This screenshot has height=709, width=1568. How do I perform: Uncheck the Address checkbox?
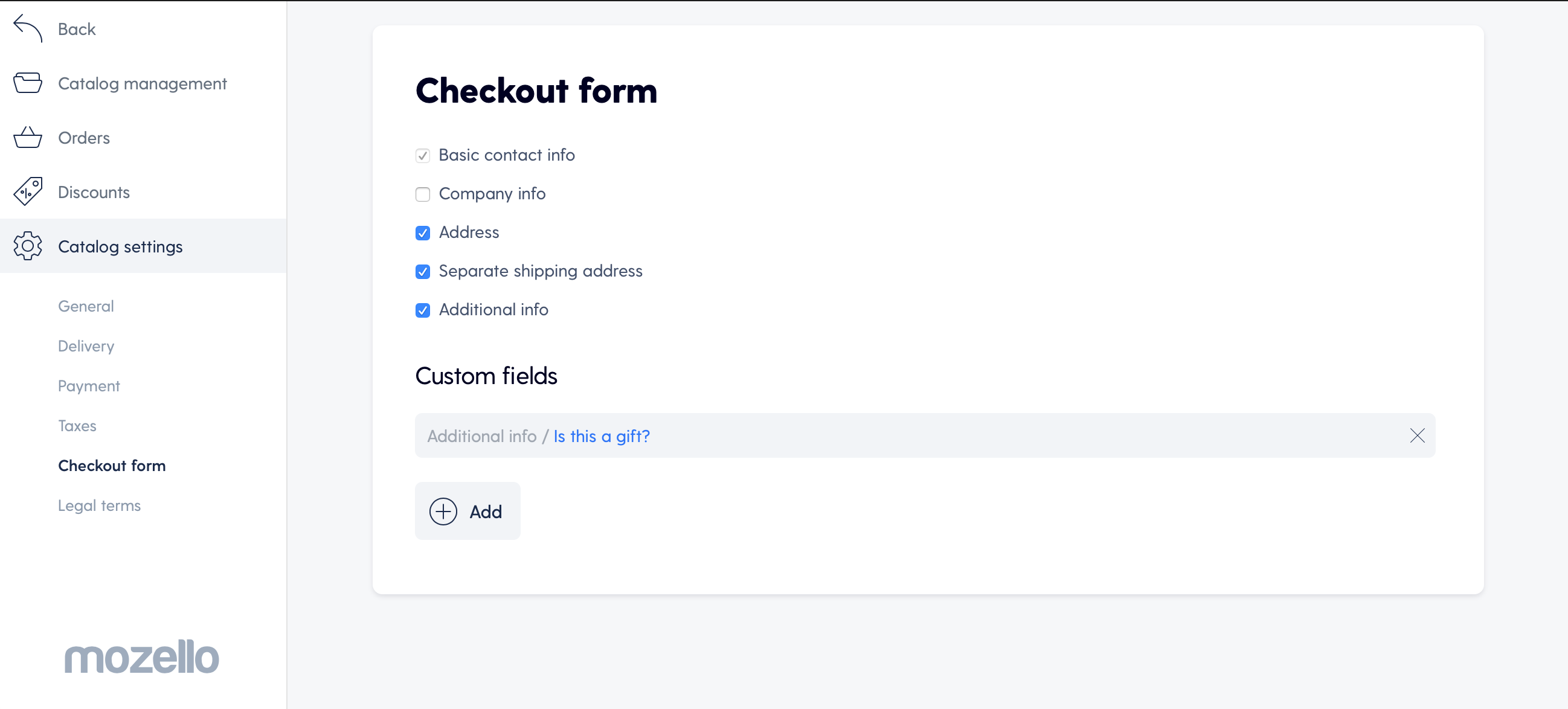pyautogui.click(x=422, y=233)
